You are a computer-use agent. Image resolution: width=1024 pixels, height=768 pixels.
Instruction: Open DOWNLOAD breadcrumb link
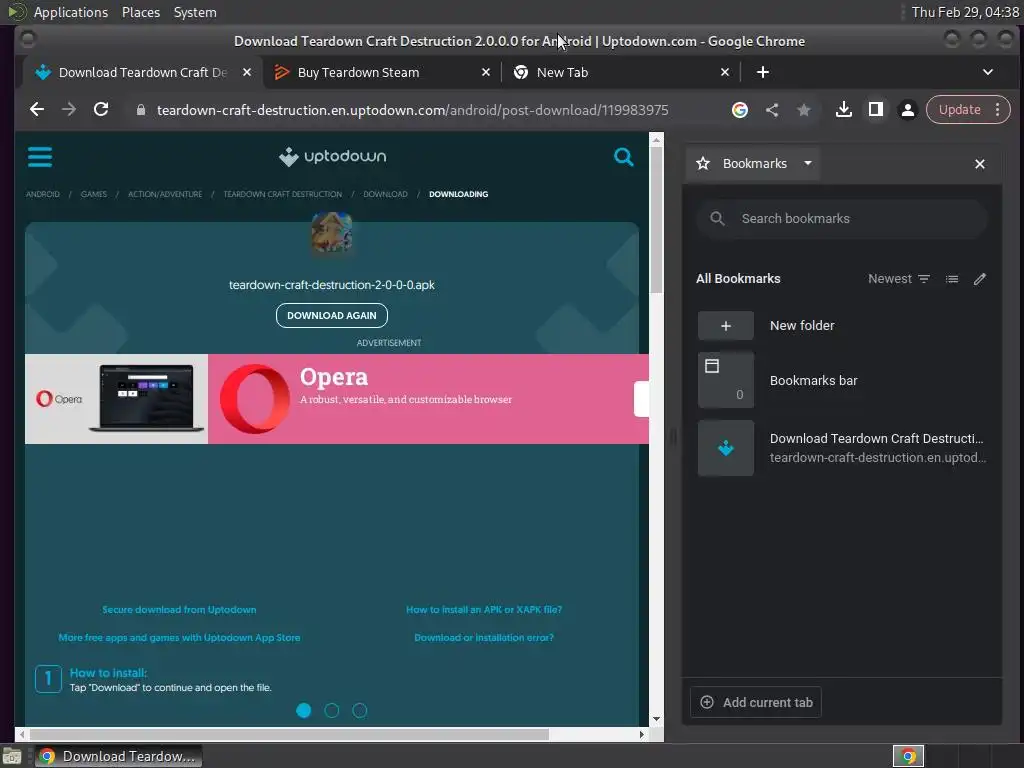(x=385, y=194)
